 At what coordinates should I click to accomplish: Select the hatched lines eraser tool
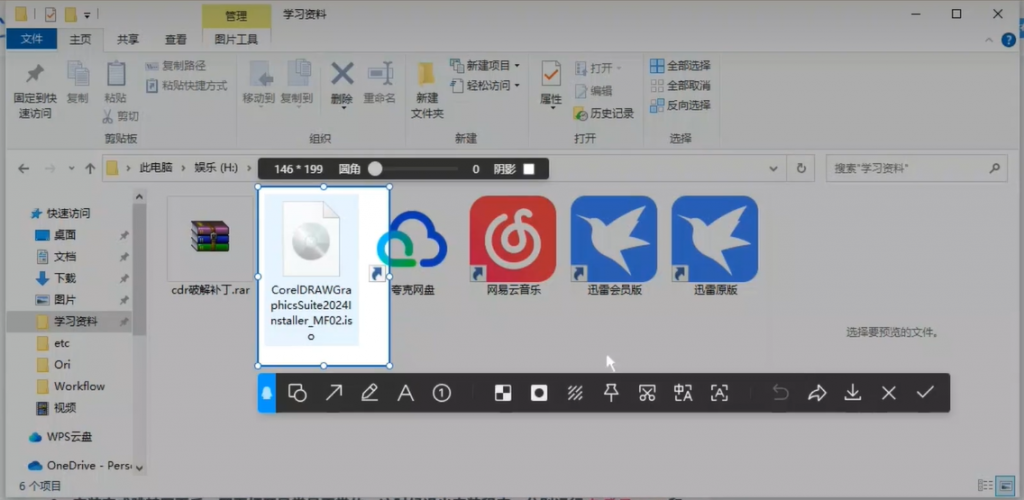(x=575, y=393)
